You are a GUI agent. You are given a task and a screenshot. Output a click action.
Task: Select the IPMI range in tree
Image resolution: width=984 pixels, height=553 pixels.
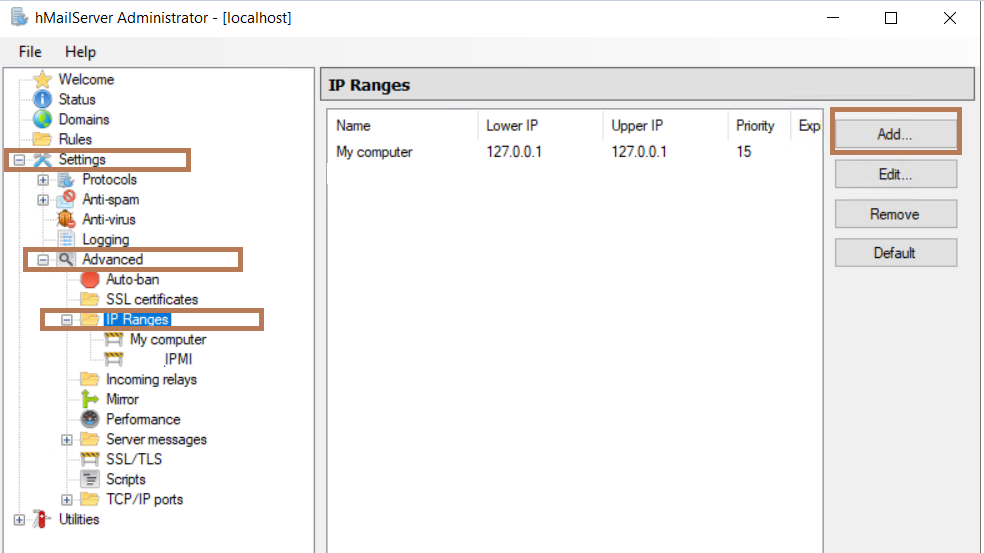pyautogui.click(x=178, y=360)
